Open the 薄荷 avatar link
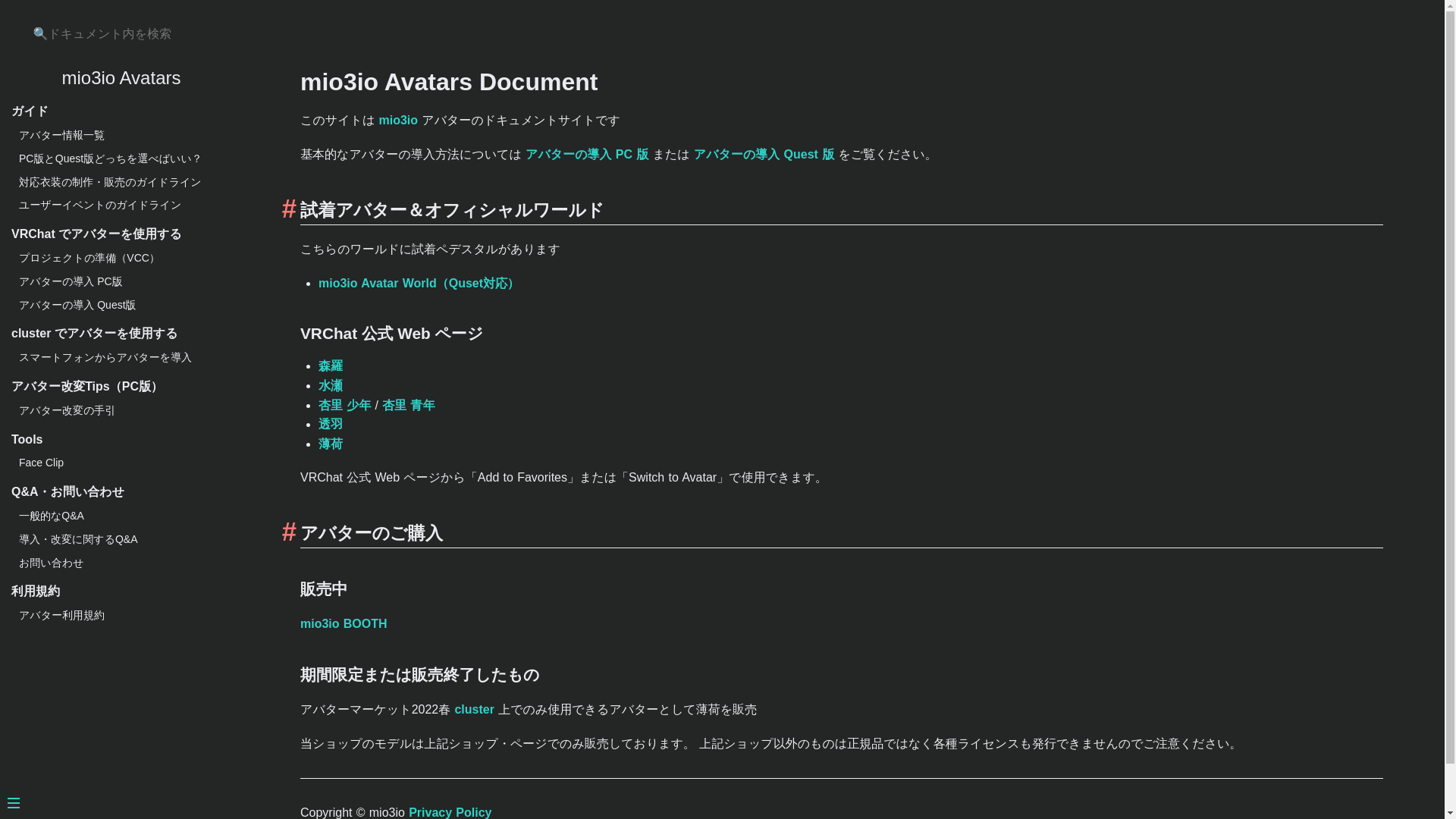The image size is (1456, 819). pos(331,444)
